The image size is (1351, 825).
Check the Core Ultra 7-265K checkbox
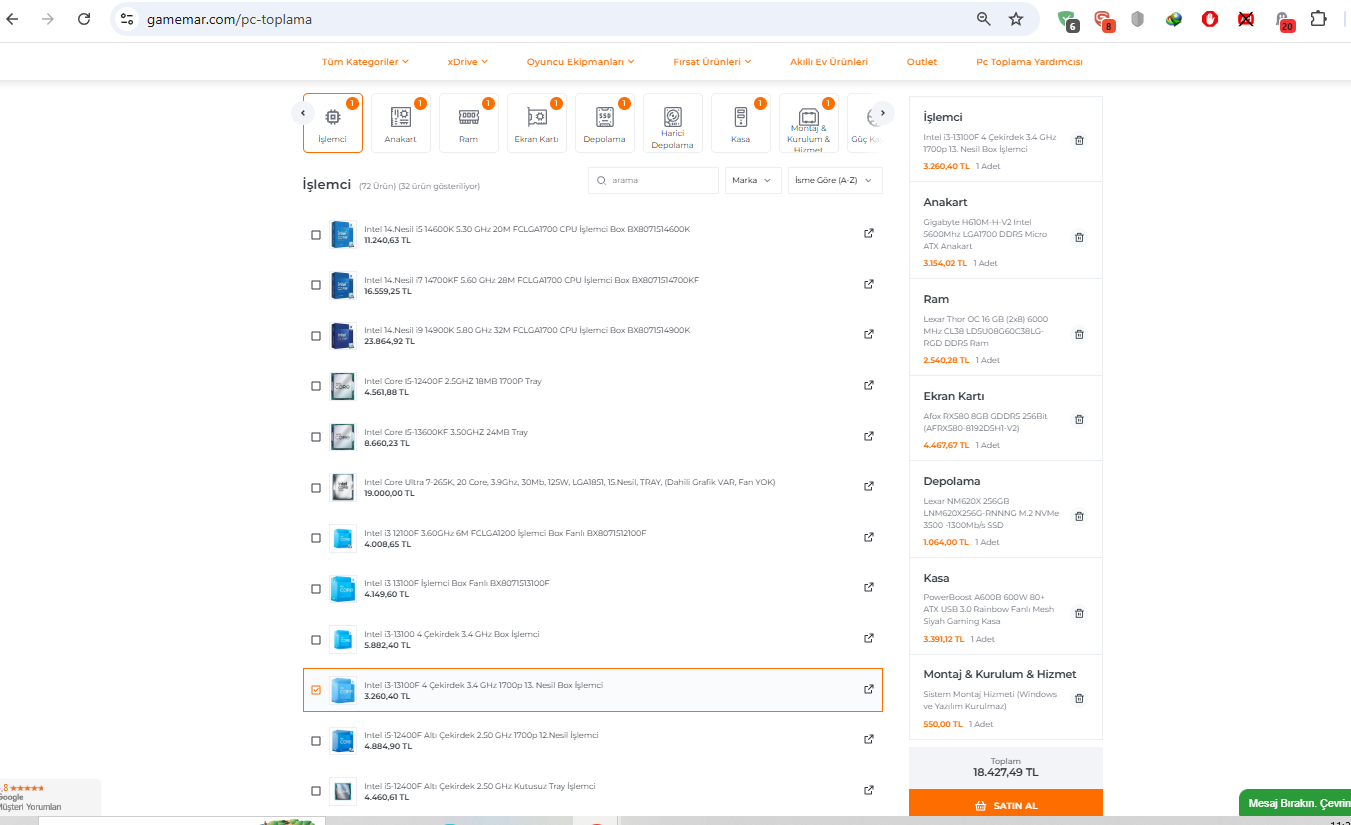point(316,488)
